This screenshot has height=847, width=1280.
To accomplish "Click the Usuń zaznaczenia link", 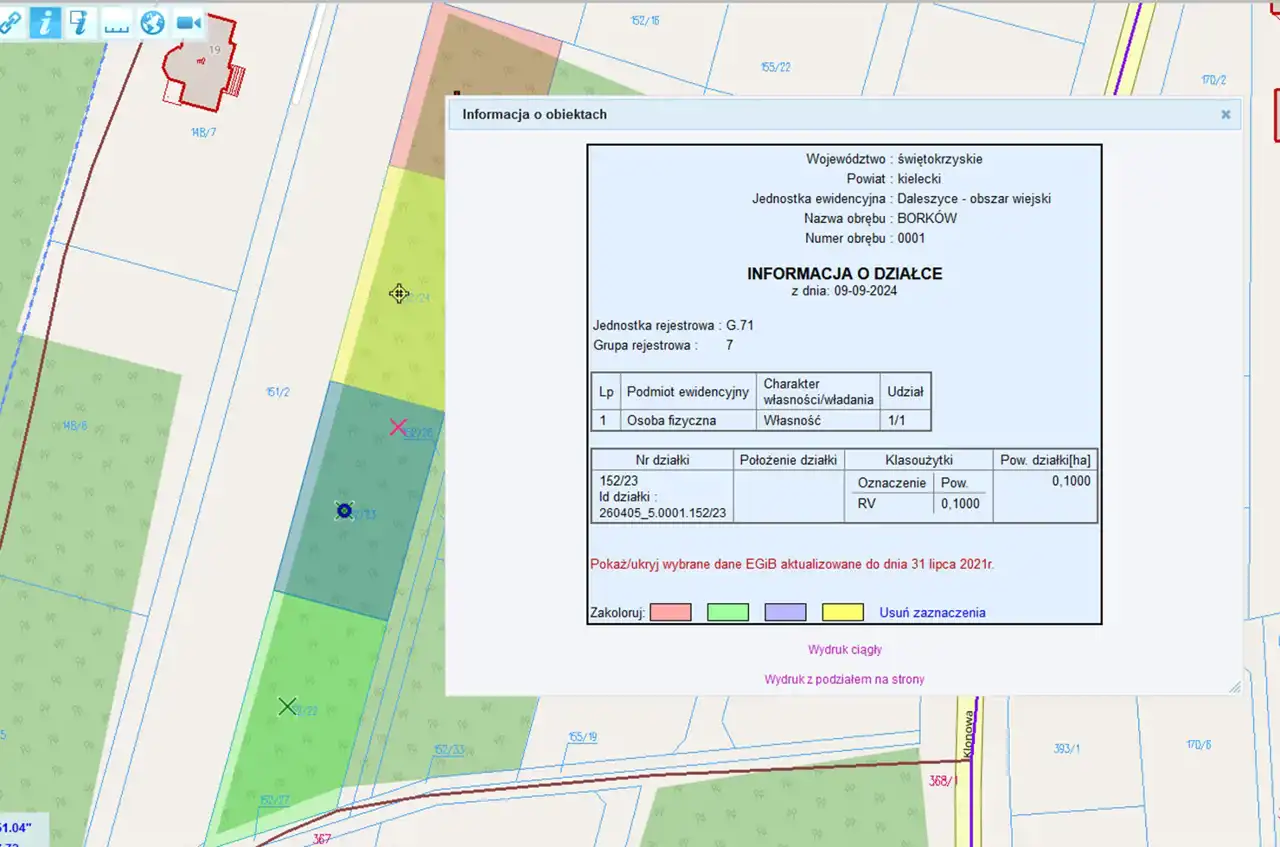I will click(932, 612).
